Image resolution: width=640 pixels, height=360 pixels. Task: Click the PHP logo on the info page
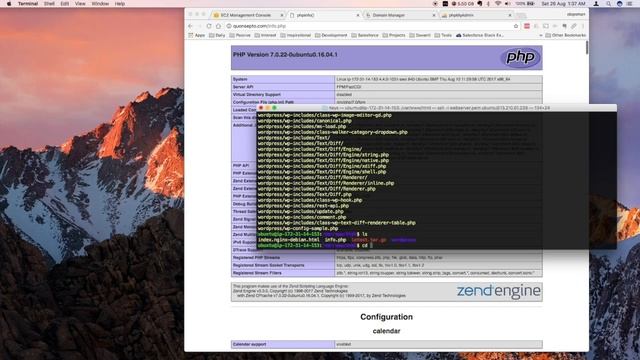coord(520,57)
